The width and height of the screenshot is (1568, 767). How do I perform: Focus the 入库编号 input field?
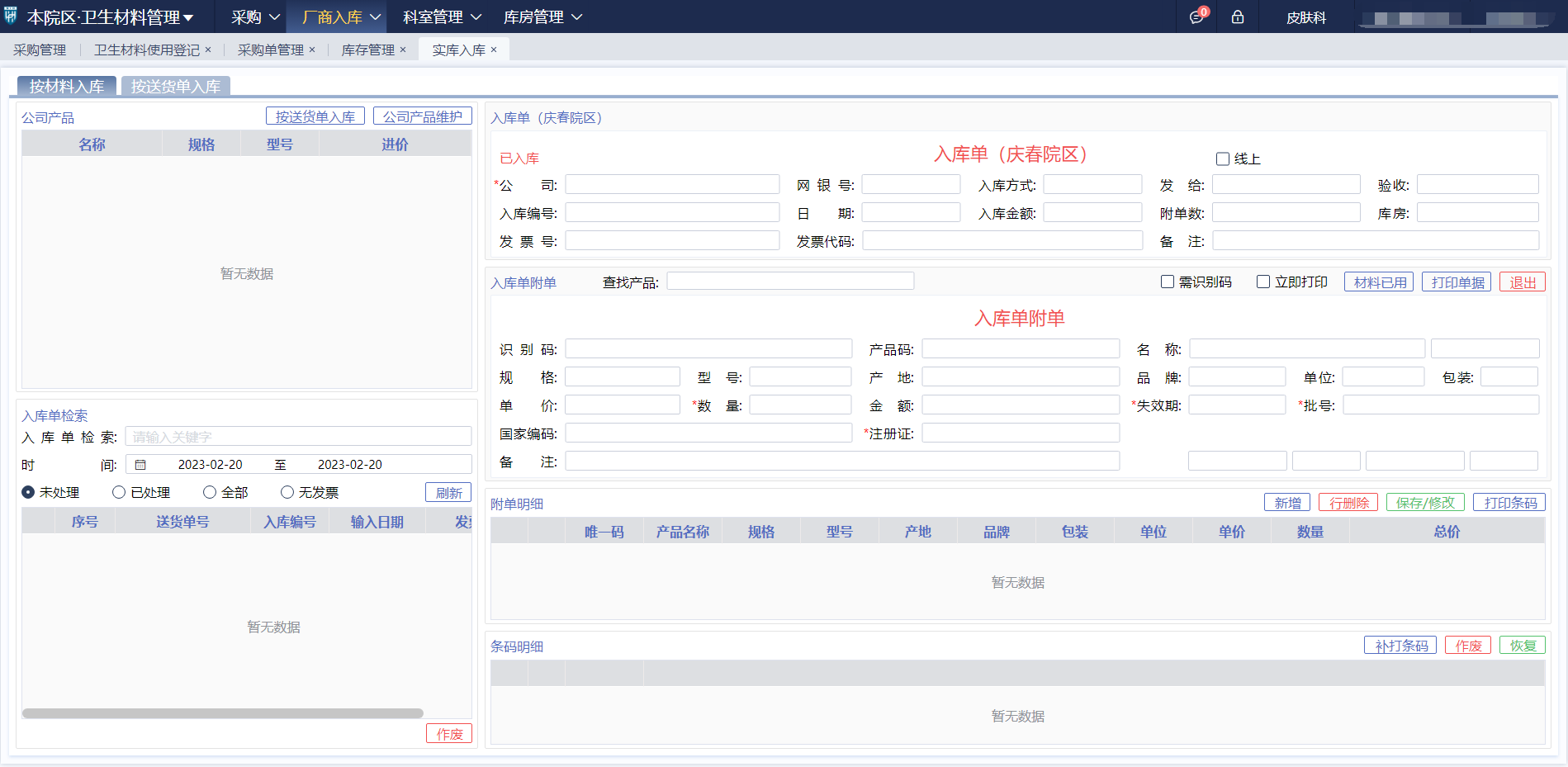672,212
